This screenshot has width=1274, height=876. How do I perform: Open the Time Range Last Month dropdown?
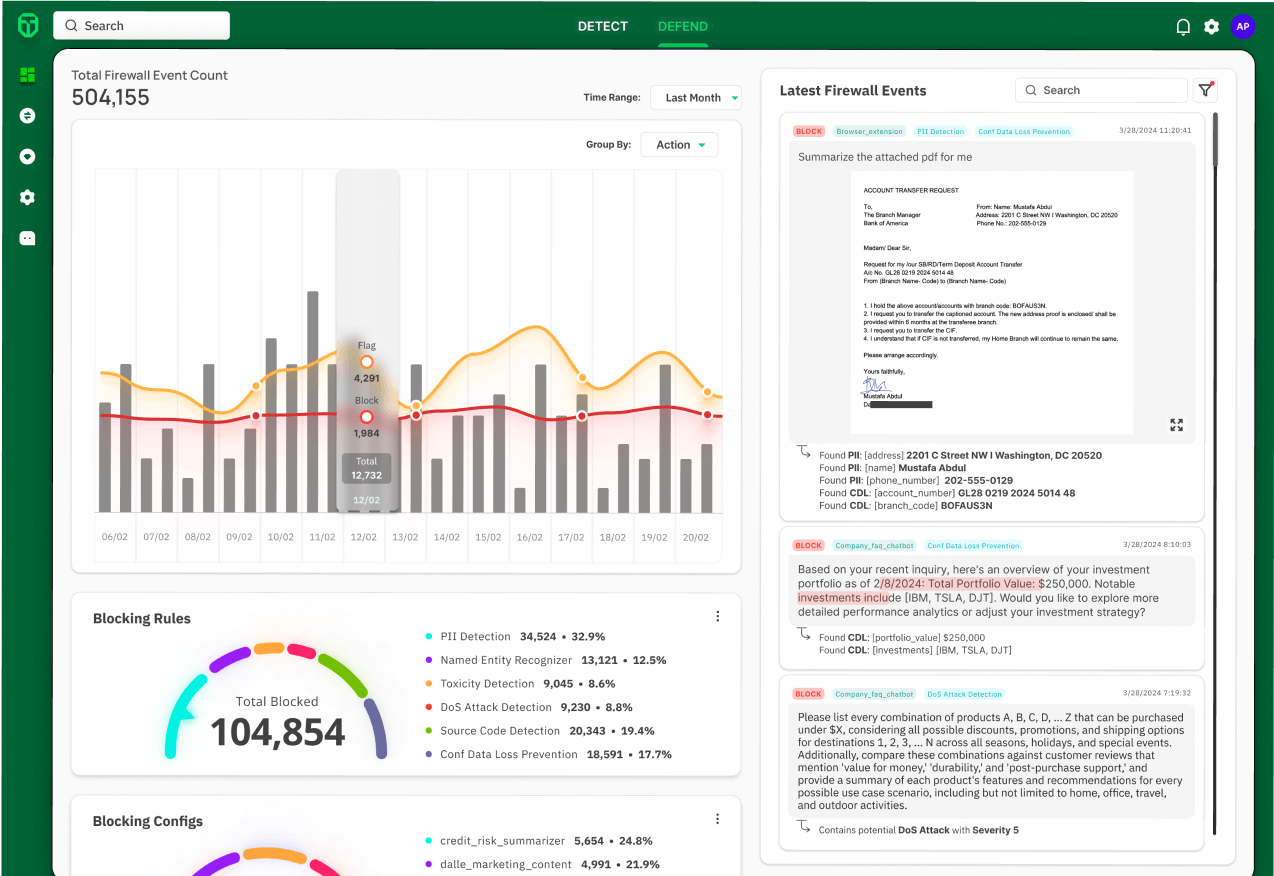pos(696,97)
